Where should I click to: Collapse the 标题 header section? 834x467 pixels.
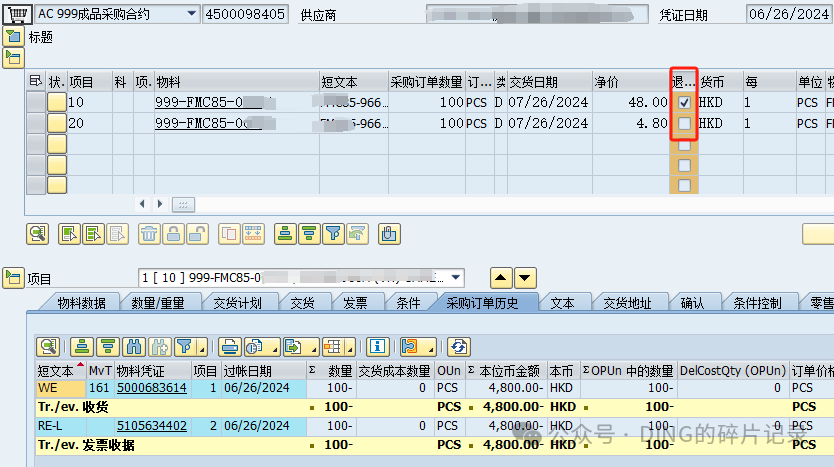point(13,37)
